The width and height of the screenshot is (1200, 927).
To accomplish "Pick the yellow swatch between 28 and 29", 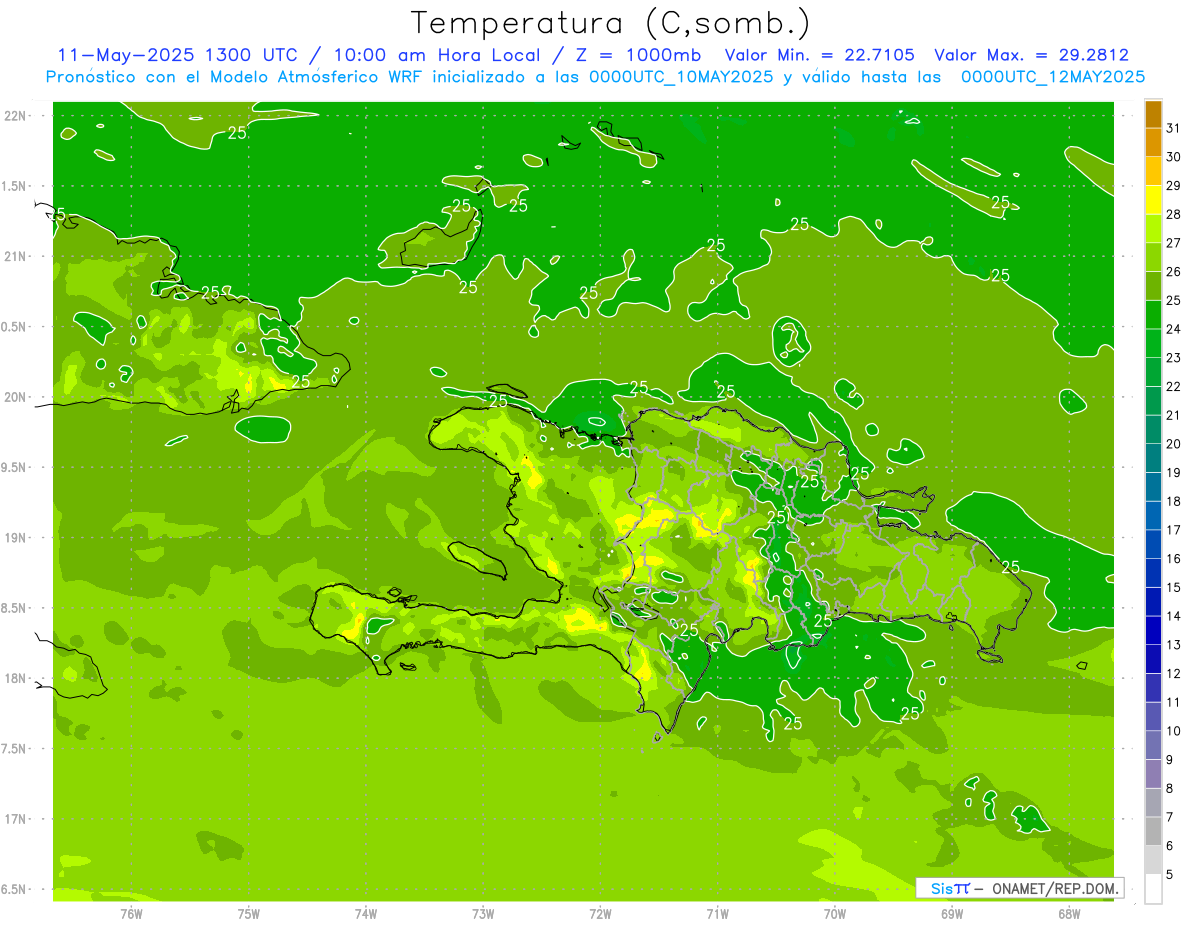I will click(1153, 200).
